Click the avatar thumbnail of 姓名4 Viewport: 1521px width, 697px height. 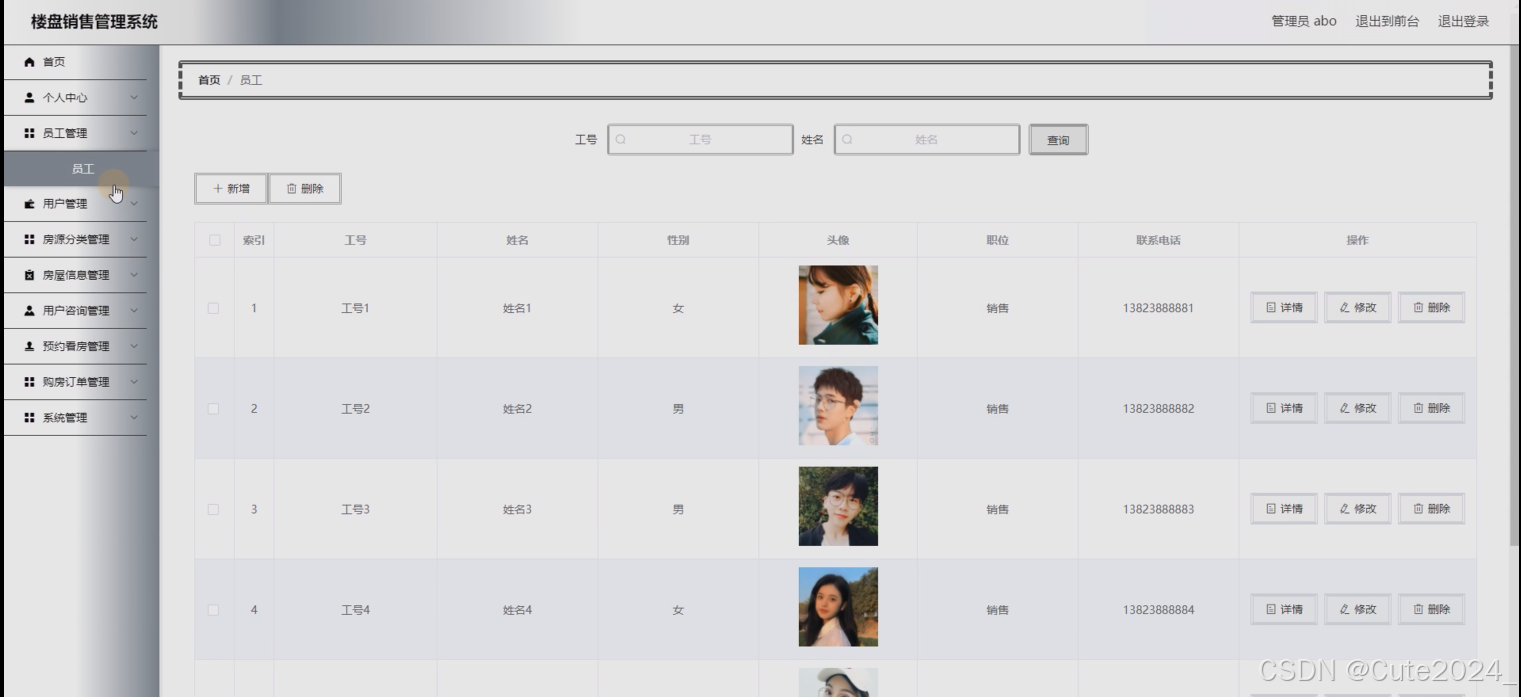pyautogui.click(x=838, y=607)
